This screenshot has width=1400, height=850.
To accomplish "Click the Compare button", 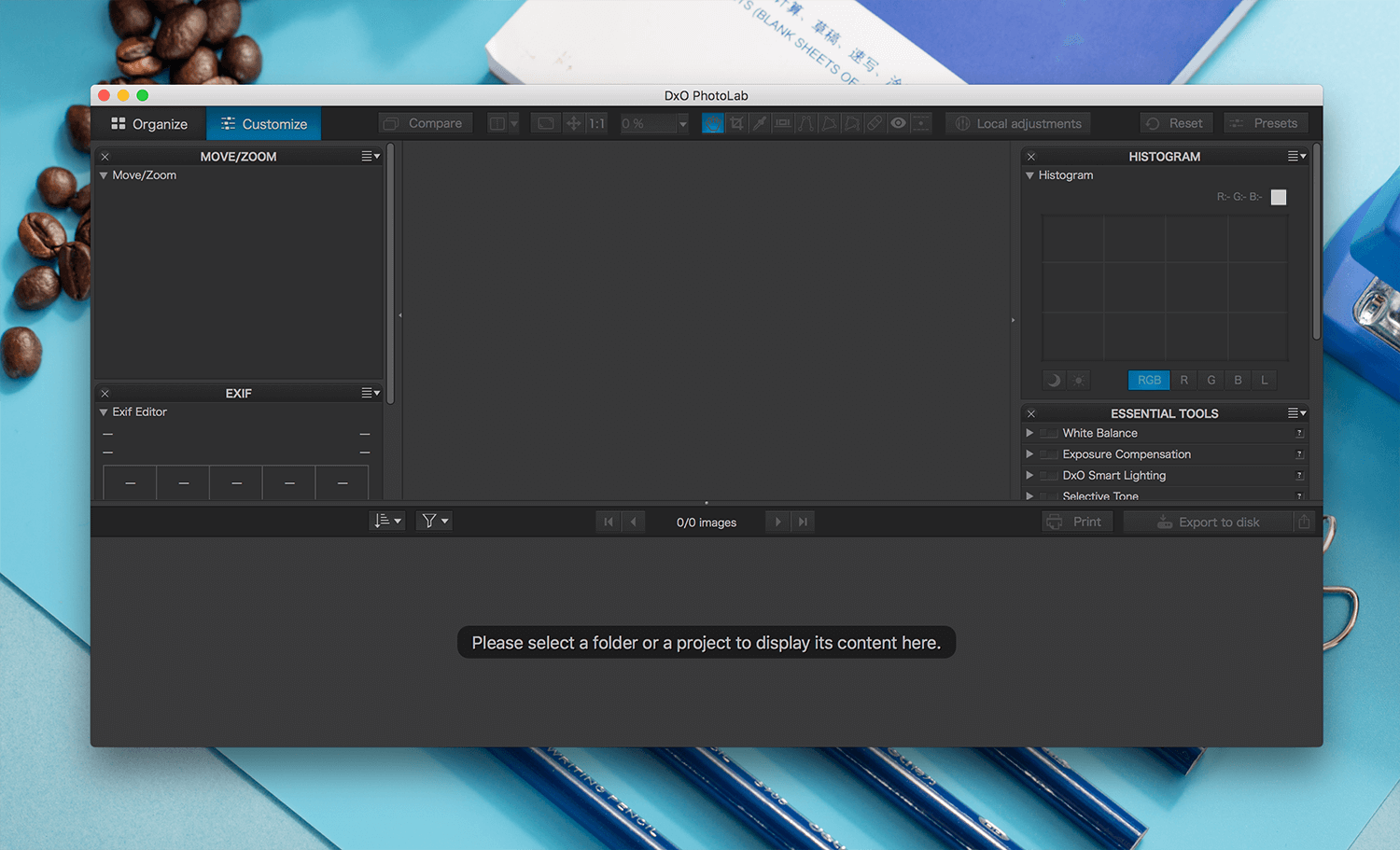I will tap(426, 123).
